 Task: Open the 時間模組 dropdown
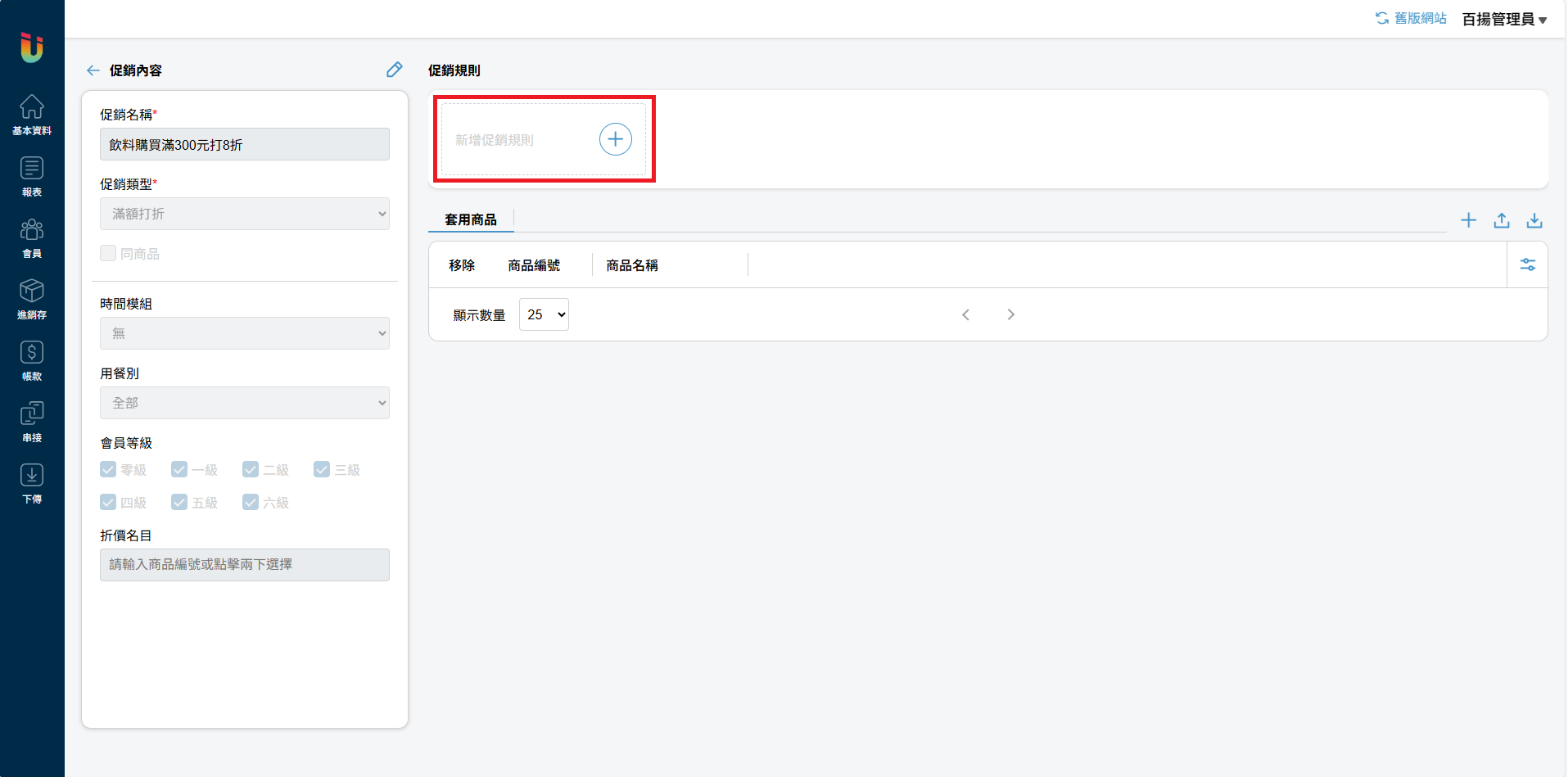coord(244,333)
